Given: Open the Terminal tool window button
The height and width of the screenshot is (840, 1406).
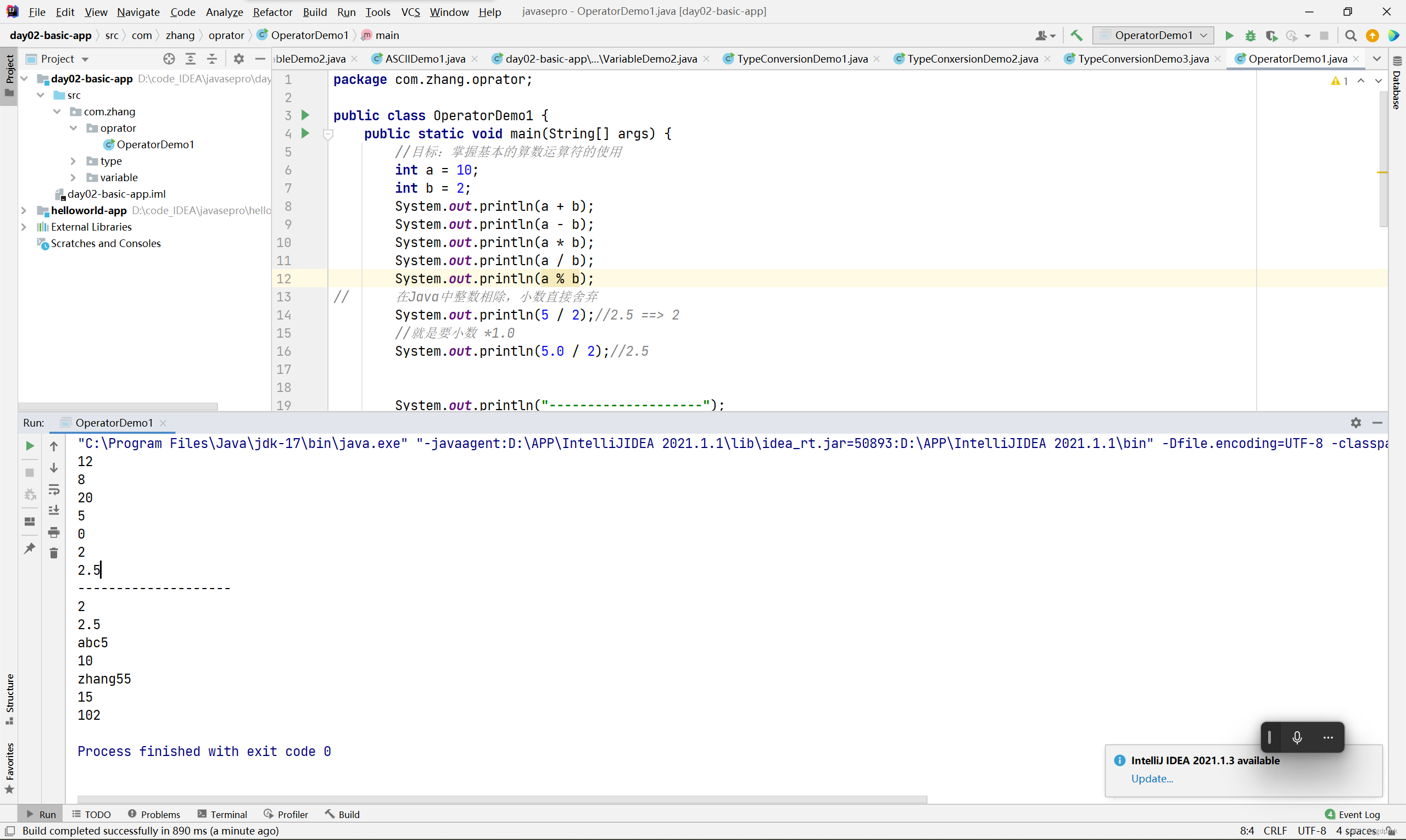Looking at the screenshot, I should (x=222, y=814).
